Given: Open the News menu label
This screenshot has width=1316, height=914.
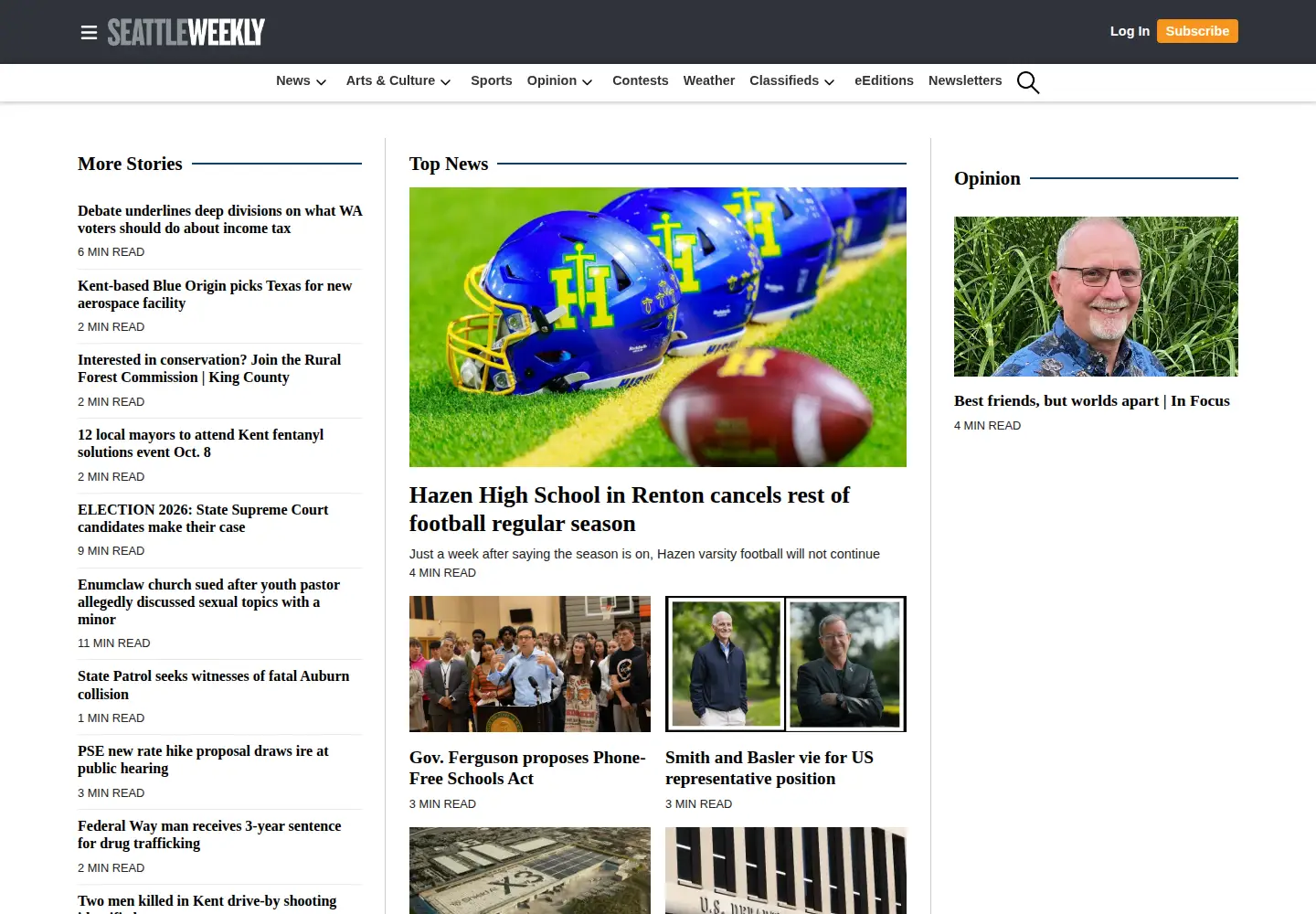Looking at the screenshot, I should (x=293, y=80).
